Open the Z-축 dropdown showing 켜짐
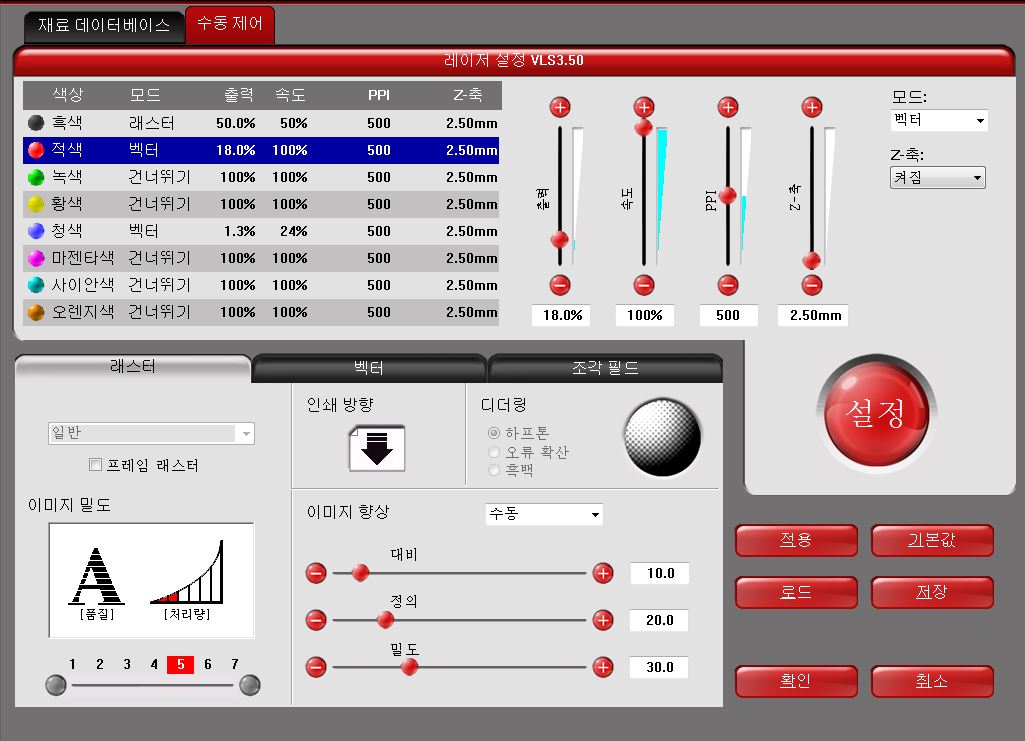This screenshot has width=1025, height=741. pos(937,177)
